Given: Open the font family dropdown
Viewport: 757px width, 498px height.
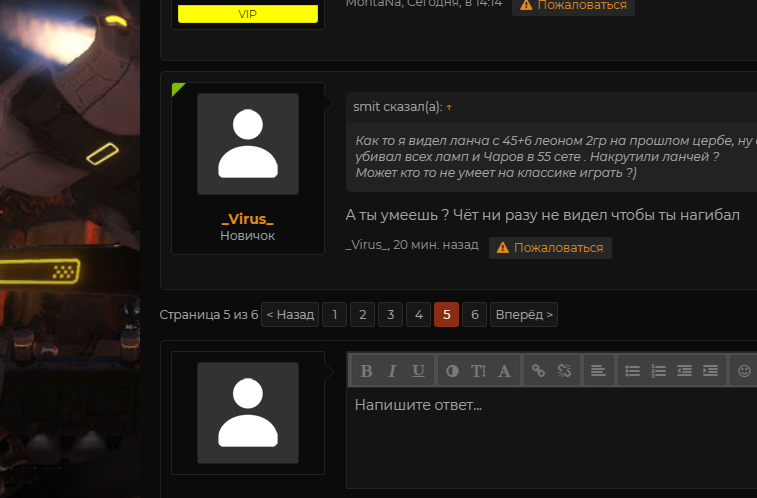Looking at the screenshot, I should [x=504, y=371].
